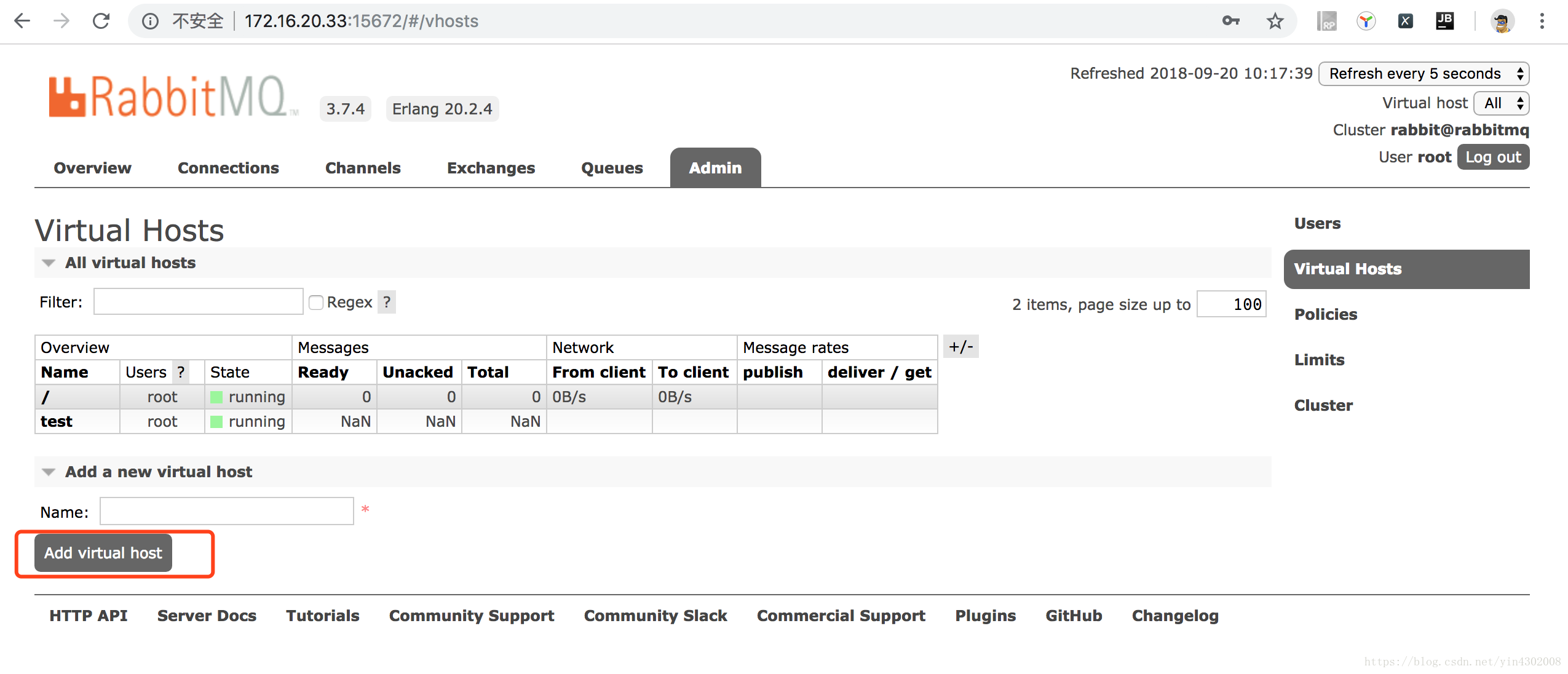This screenshot has height=674, width=1568.
Task: Open the Refresh every 5 seconds dropdown
Action: (x=1423, y=74)
